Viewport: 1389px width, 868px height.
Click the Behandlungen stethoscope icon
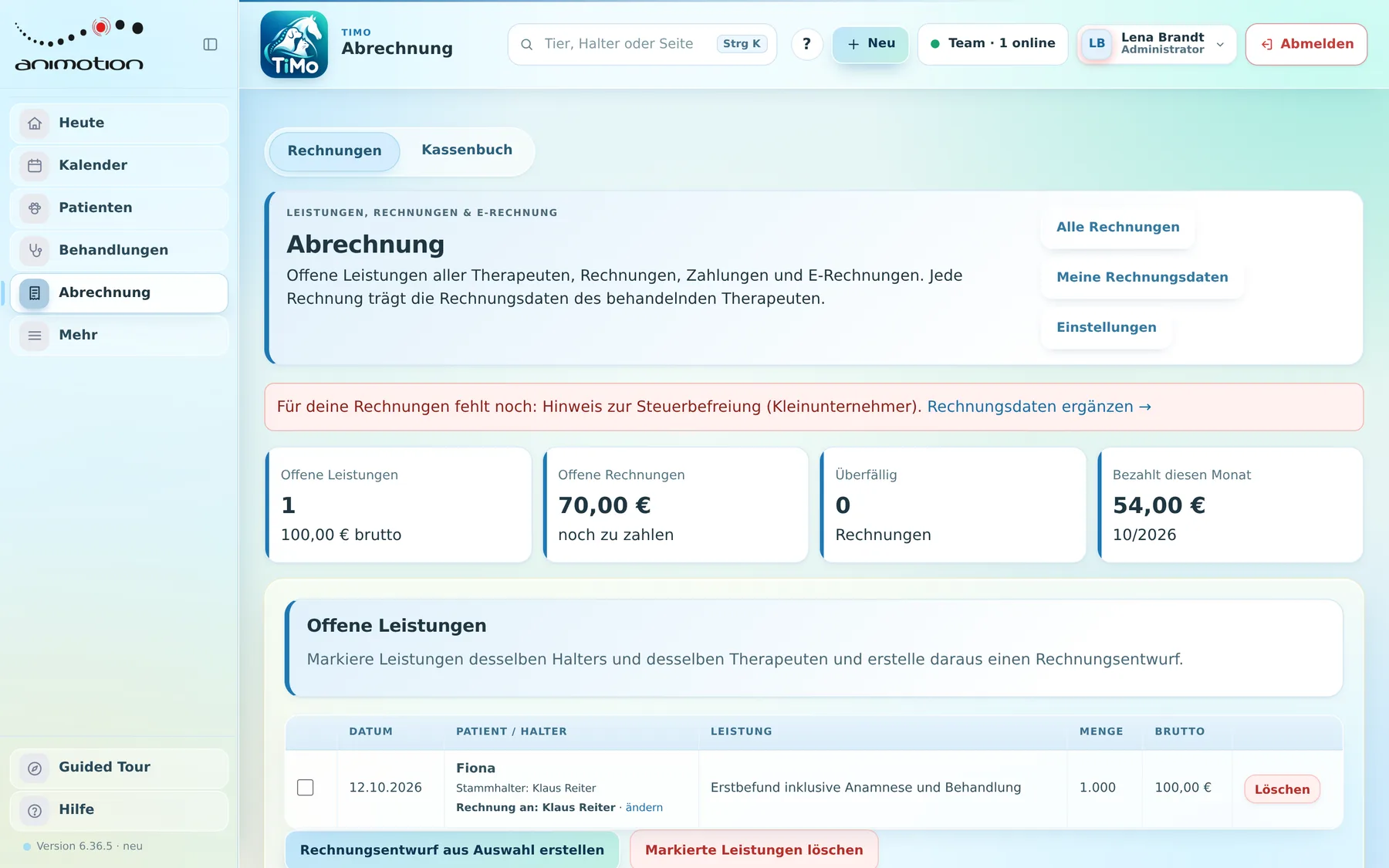click(35, 251)
